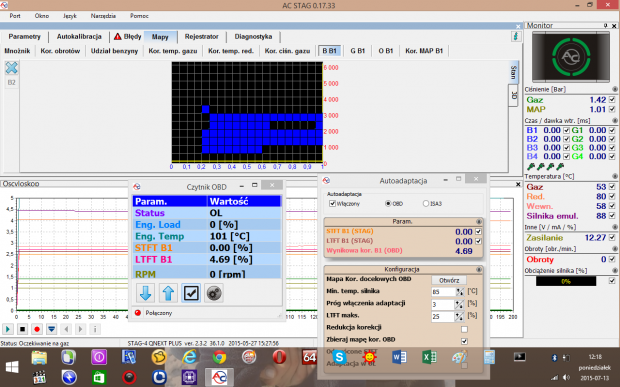
Task: Click the gear settings icon in Czytnik OBD
Action: tap(214, 293)
